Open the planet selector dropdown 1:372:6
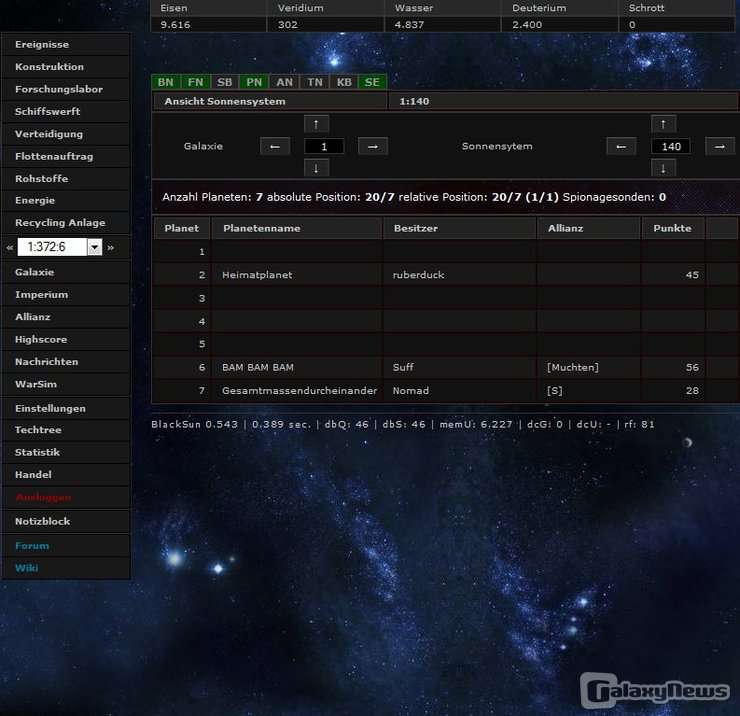740x716 pixels. (x=59, y=247)
